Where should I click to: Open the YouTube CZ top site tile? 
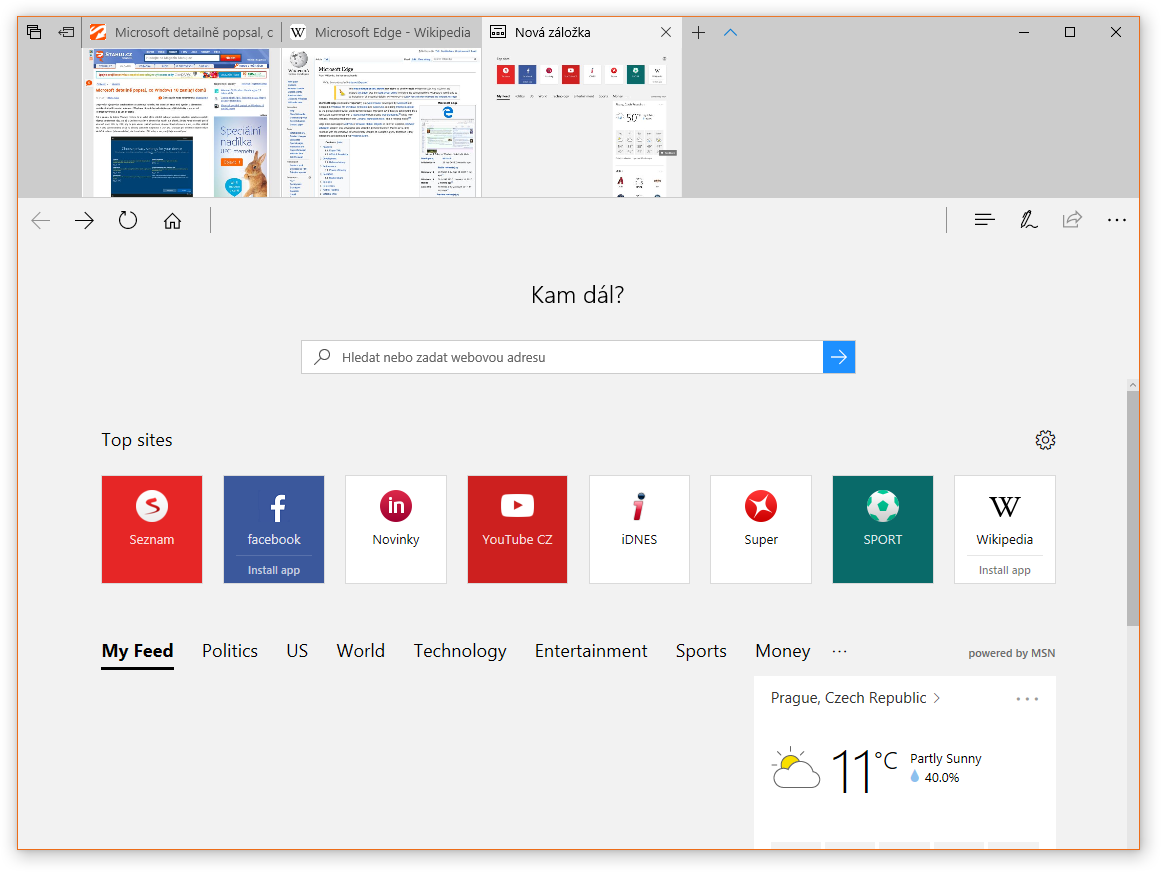pyautogui.click(x=518, y=529)
